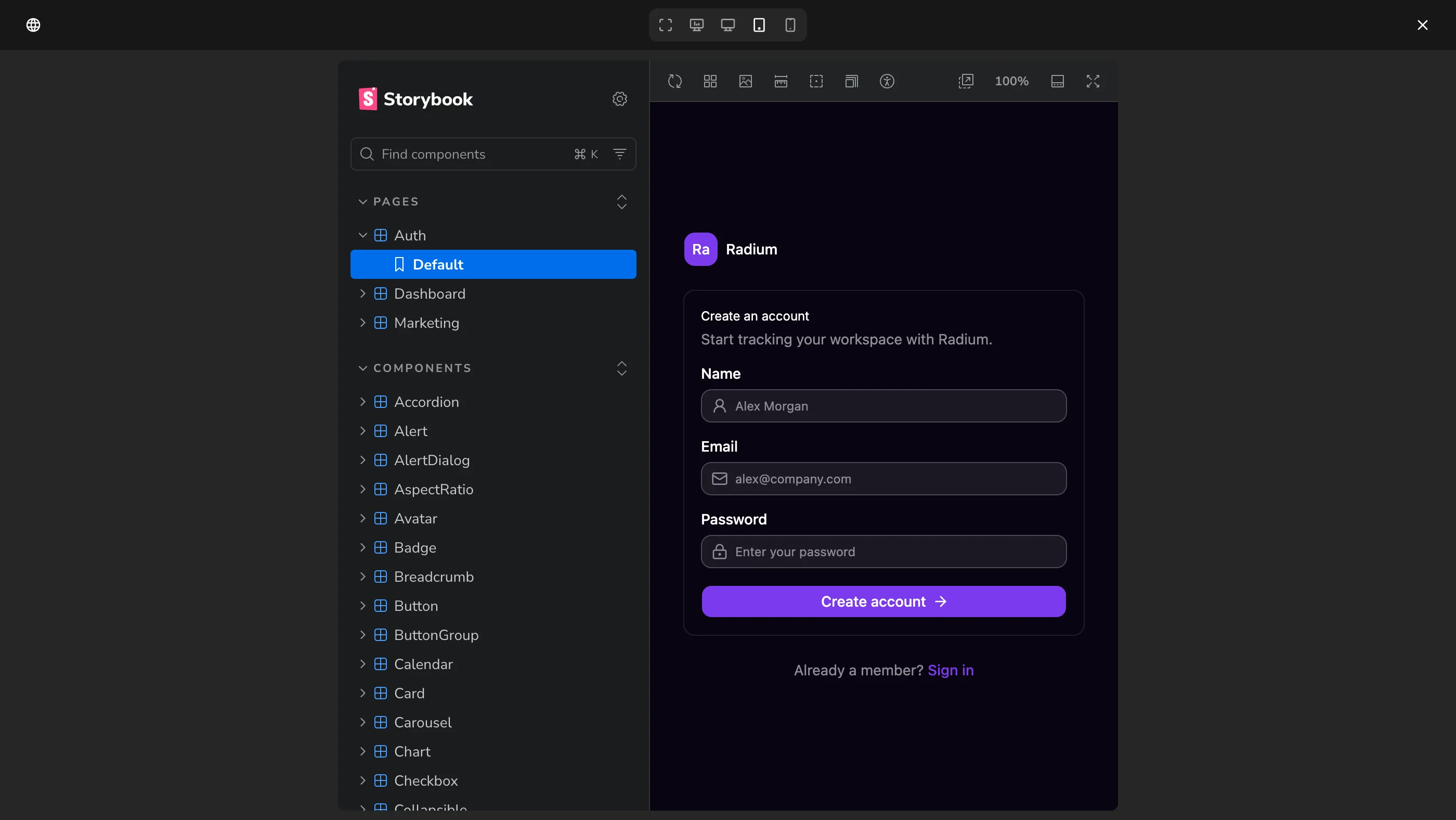Open Storybook settings gear
The image size is (1456, 820).
coord(620,99)
